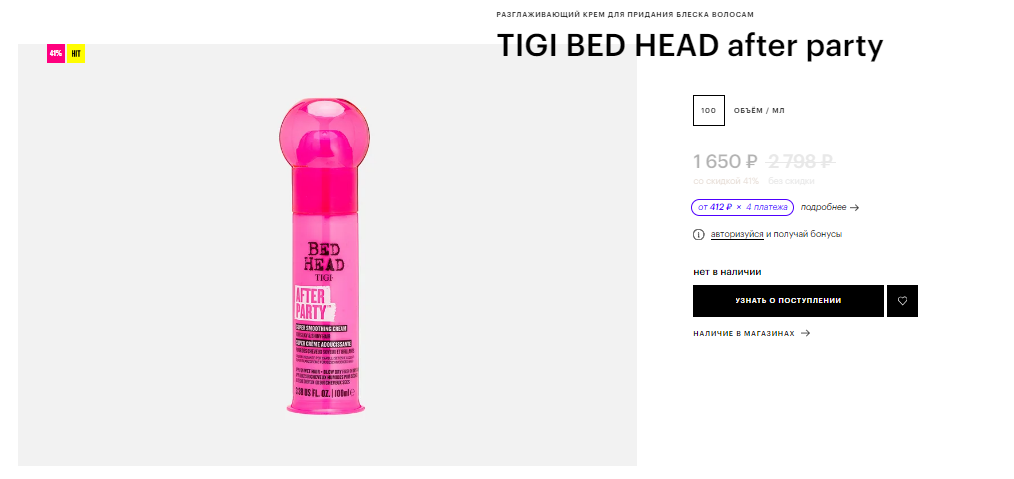The image size is (1014, 479).
Task: Click the 'ОБЪЁМ / МЛ' label
Action: (x=759, y=111)
